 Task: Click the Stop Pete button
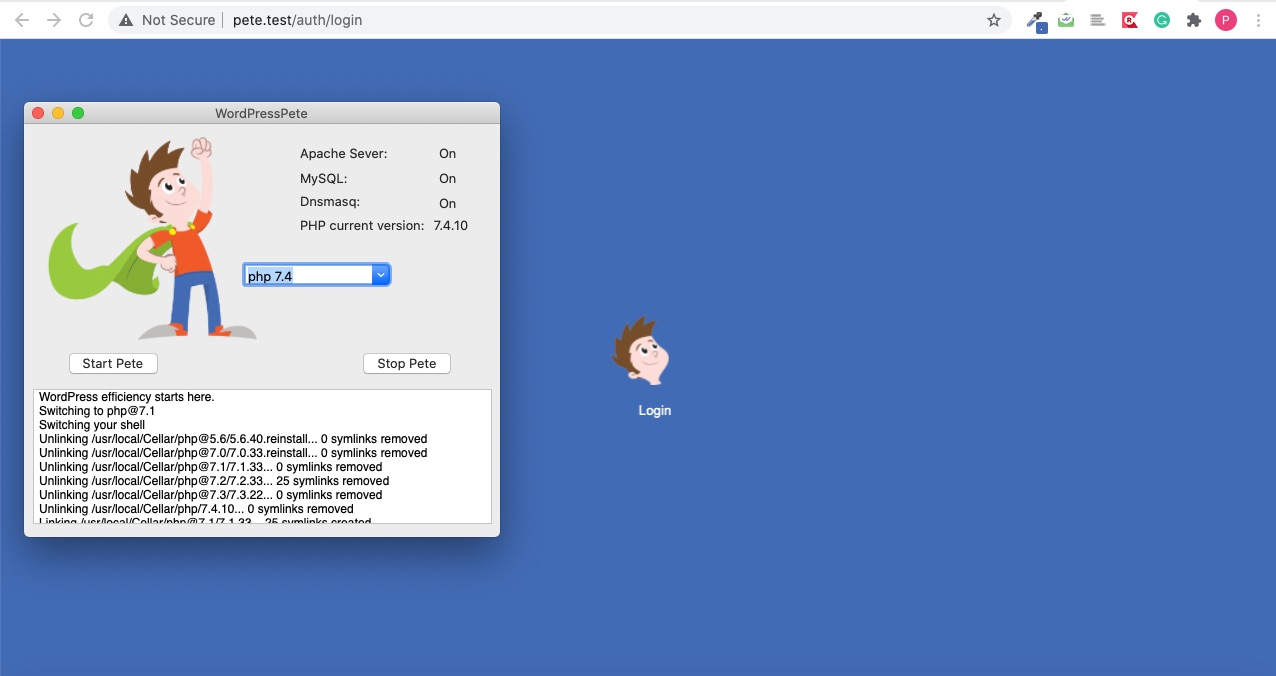point(407,363)
